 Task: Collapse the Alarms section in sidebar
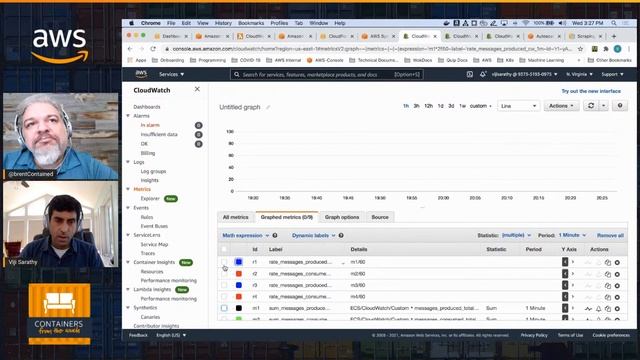click(x=128, y=116)
